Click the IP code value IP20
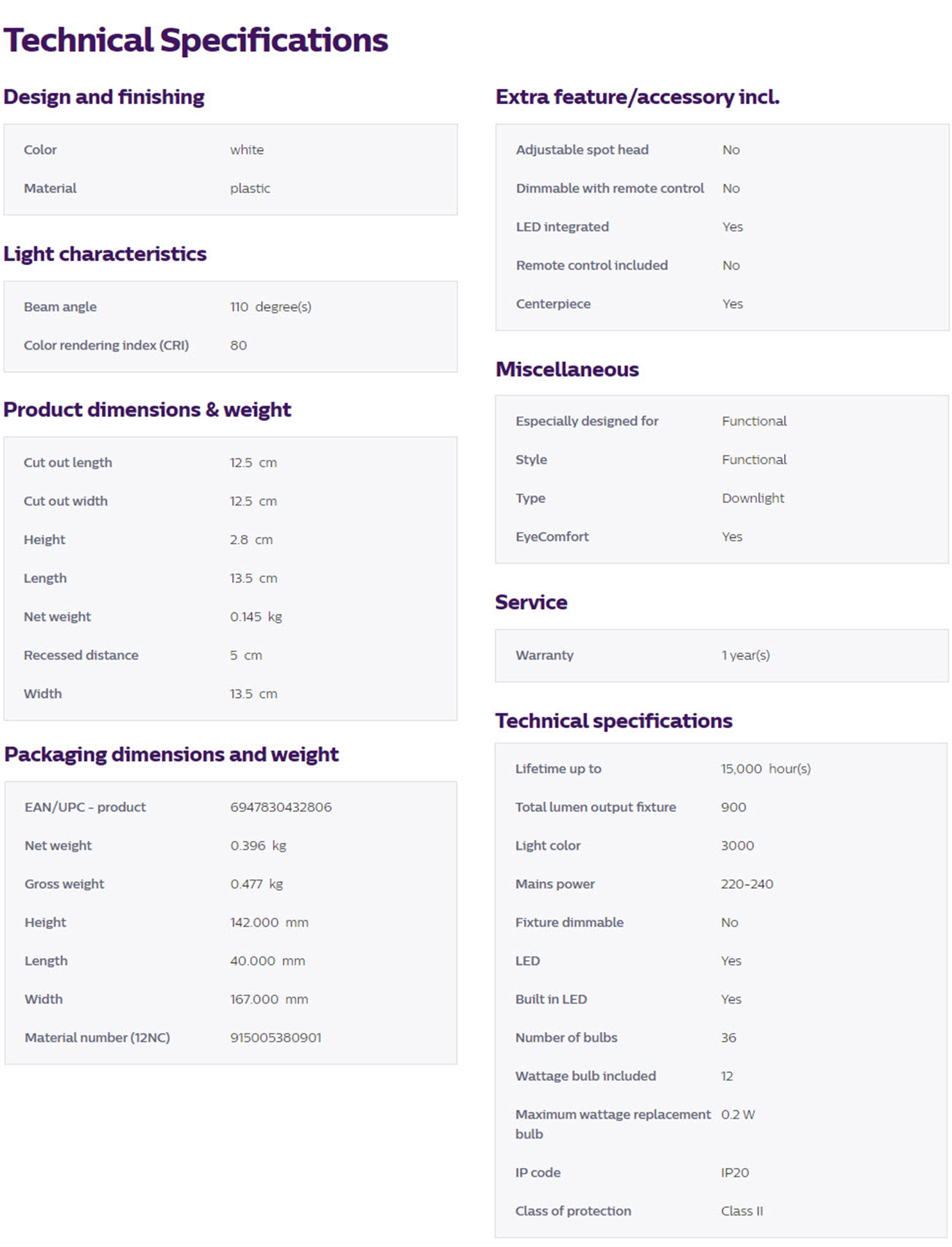952x1247 pixels. 735,1173
